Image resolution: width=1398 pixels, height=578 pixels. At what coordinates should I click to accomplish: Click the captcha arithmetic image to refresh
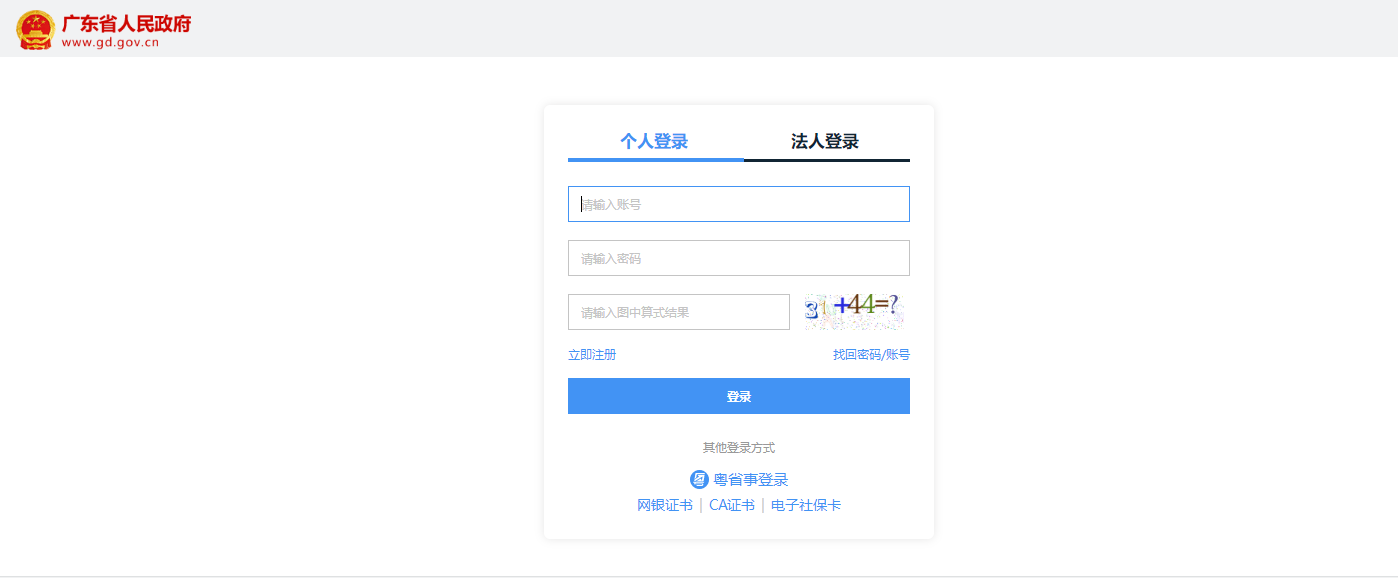click(855, 311)
